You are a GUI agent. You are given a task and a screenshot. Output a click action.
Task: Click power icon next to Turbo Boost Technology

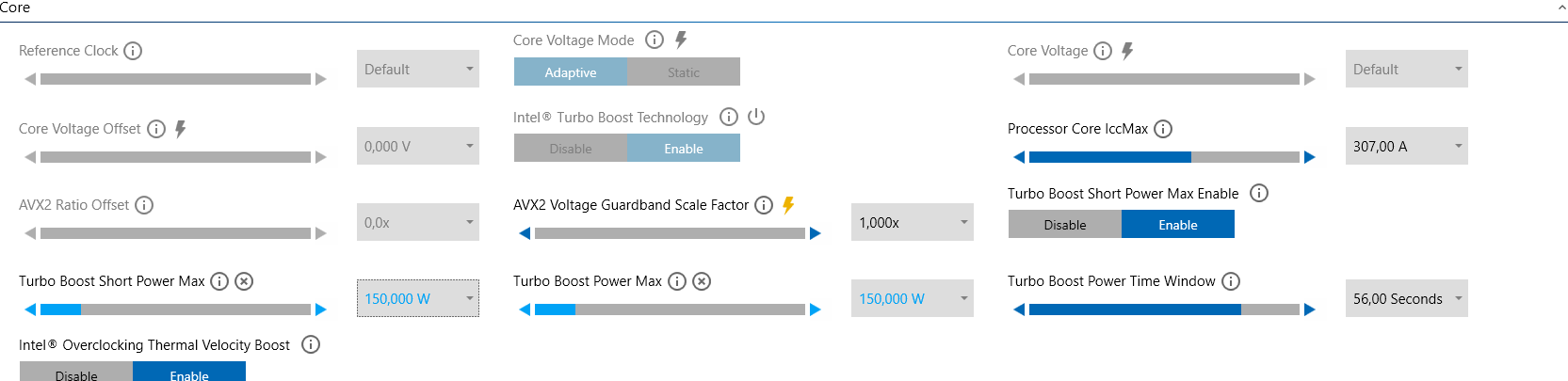[x=756, y=117]
